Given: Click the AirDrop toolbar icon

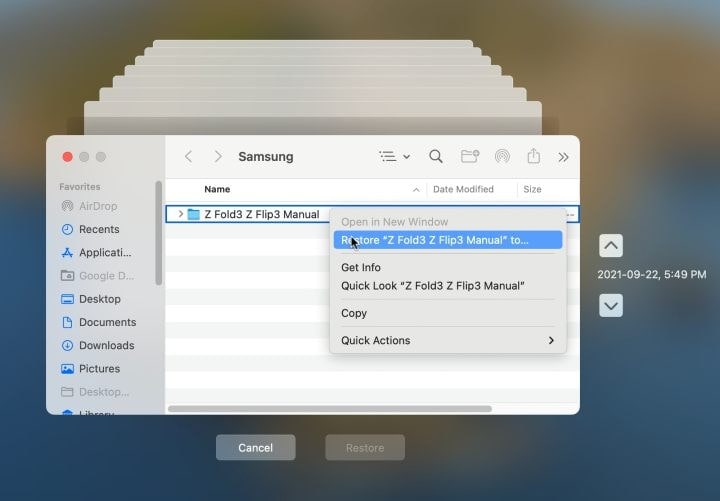Looking at the screenshot, I should (502, 157).
